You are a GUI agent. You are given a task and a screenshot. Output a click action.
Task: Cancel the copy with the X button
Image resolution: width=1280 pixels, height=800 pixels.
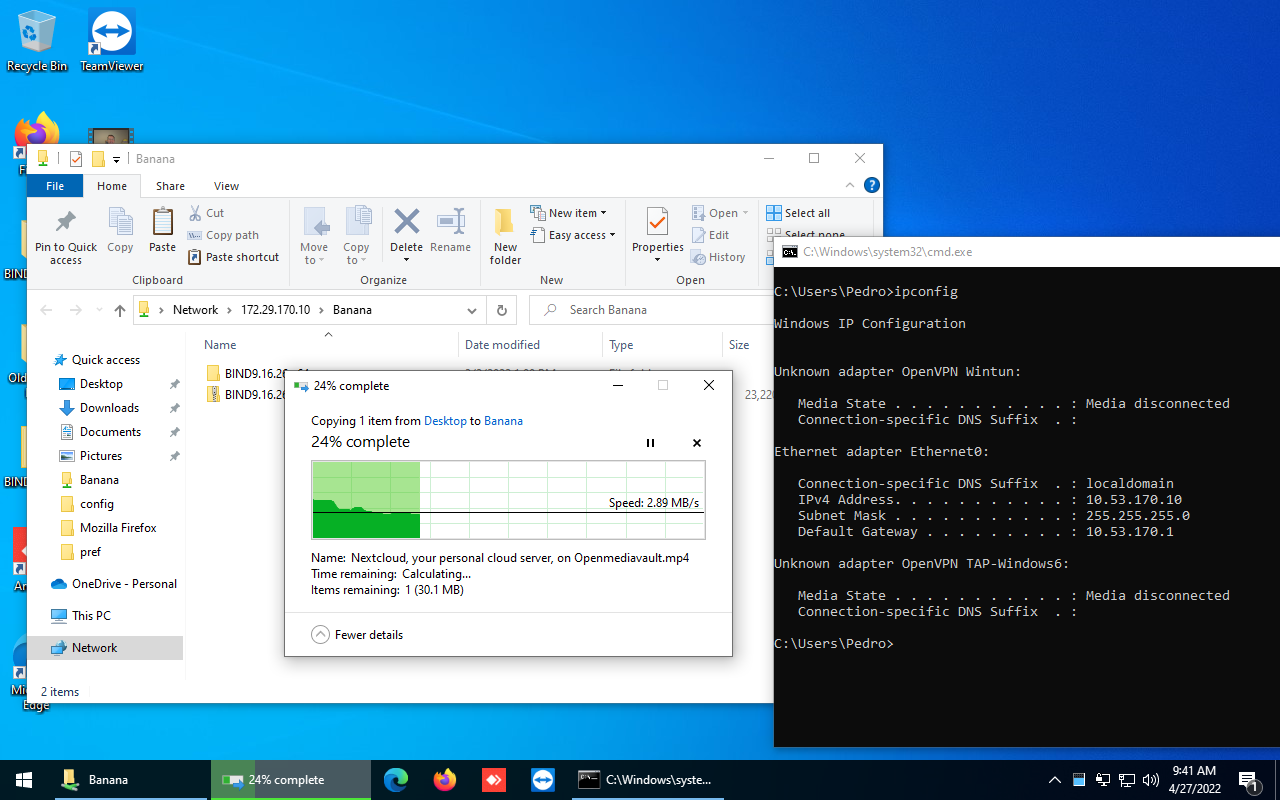[697, 443]
